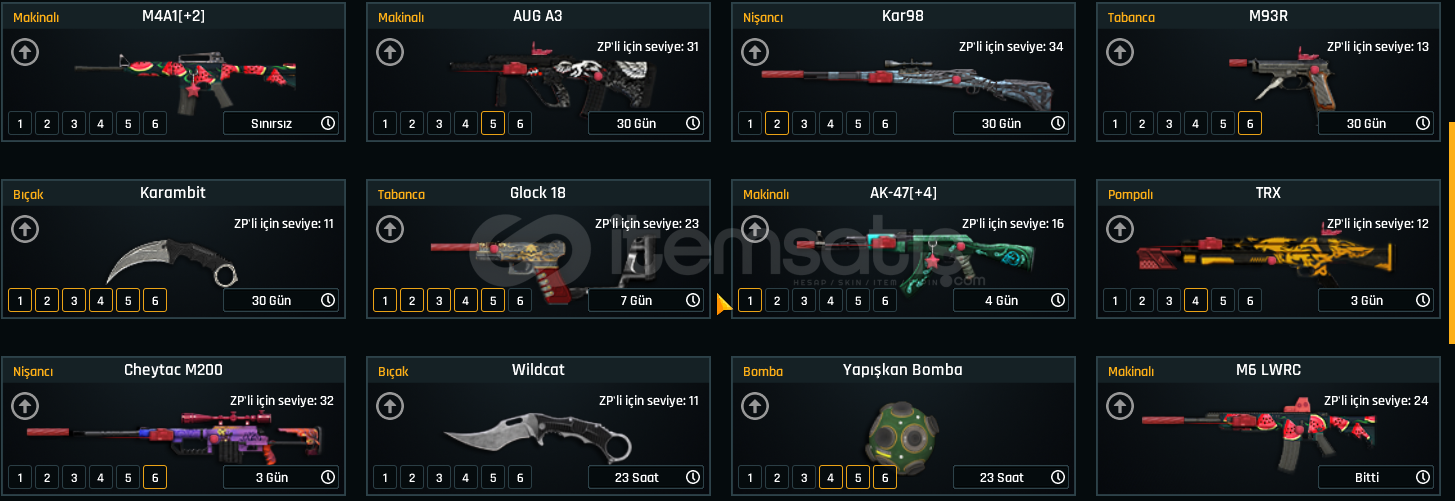Viewport: 1455px width, 501px height.
Task: Click the upgrade arrow icon on AUG A3 card
Action: (390, 52)
